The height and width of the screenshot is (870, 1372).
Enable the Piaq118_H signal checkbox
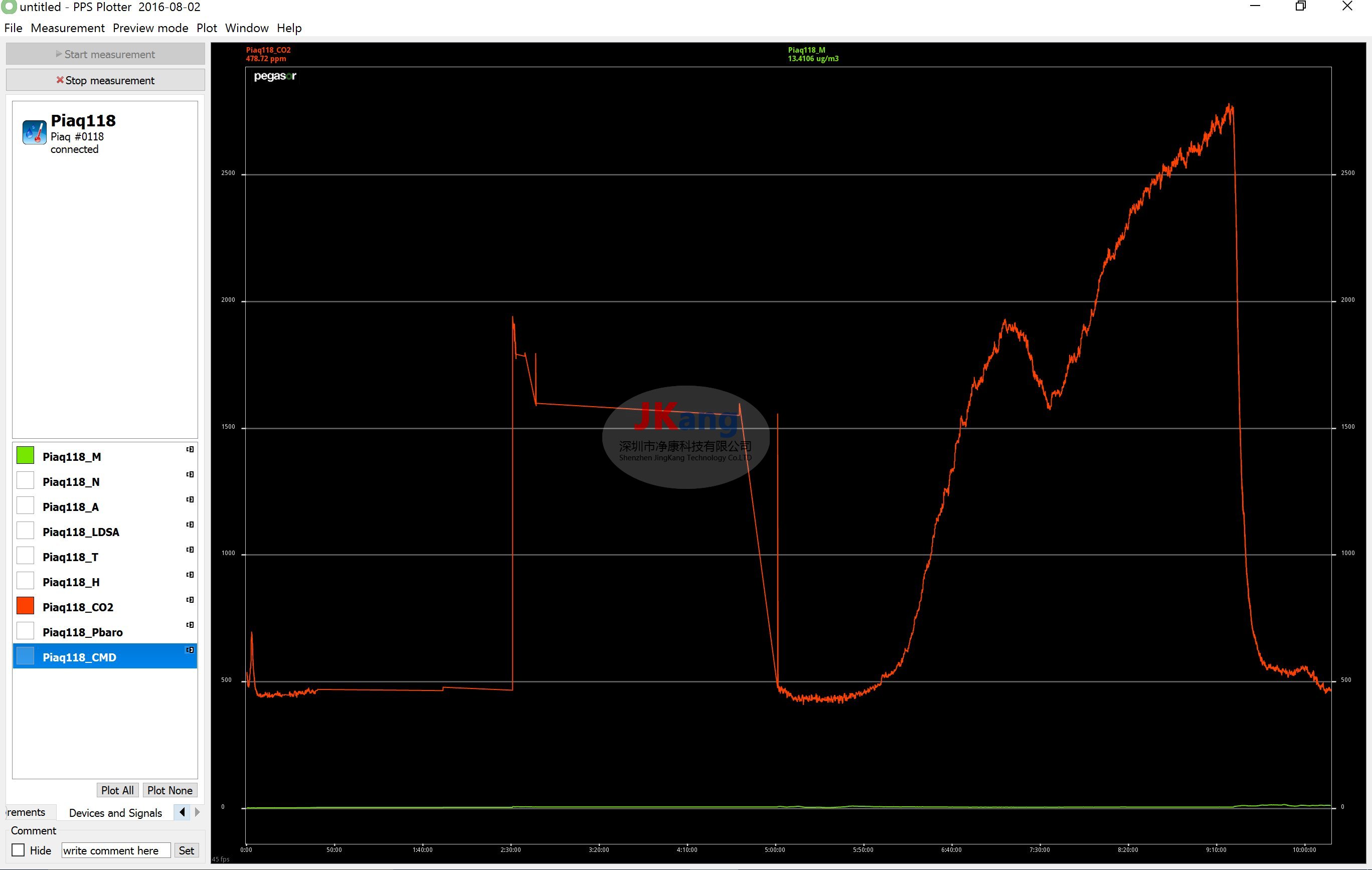coord(25,581)
